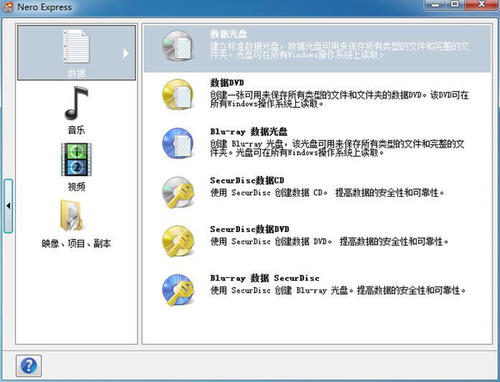
Task: Click the Blu-ray 数据光盘 blue disc icon
Action: [178, 143]
